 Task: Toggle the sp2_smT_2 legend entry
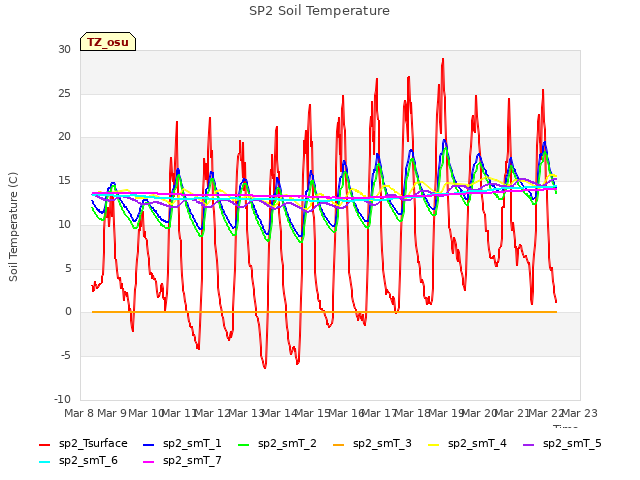tap(277, 443)
